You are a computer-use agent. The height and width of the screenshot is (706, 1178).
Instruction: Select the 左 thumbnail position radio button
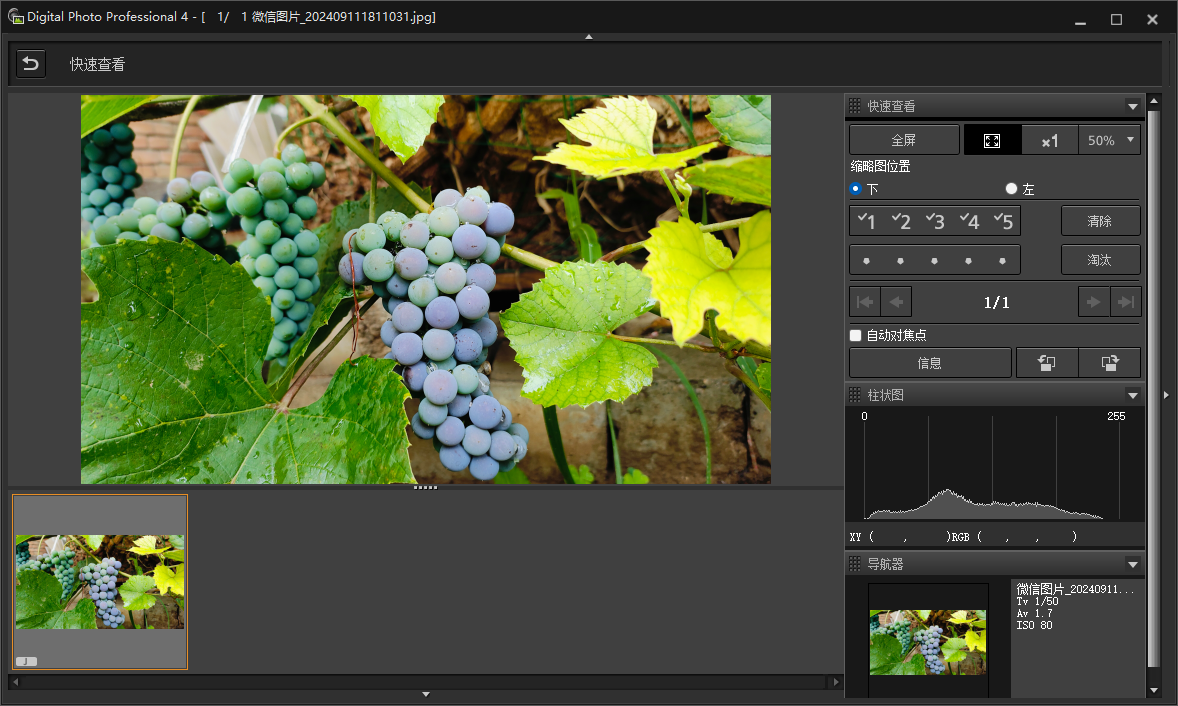(1011, 189)
